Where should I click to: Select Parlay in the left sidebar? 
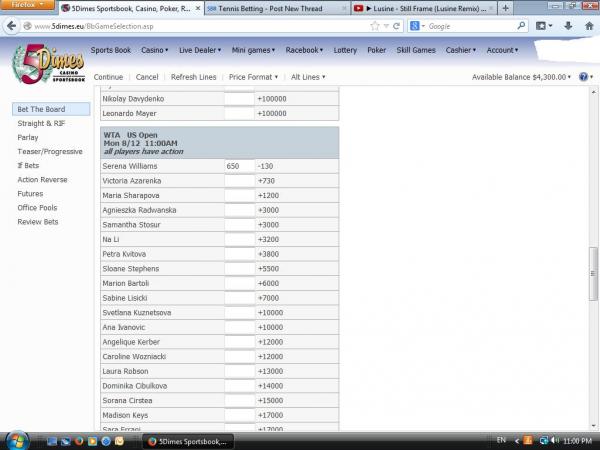pos(28,137)
